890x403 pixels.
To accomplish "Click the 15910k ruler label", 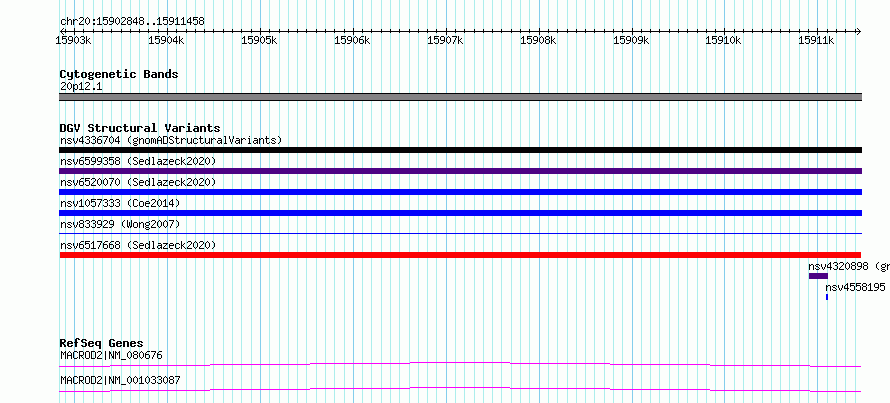I will (x=723, y=40).
